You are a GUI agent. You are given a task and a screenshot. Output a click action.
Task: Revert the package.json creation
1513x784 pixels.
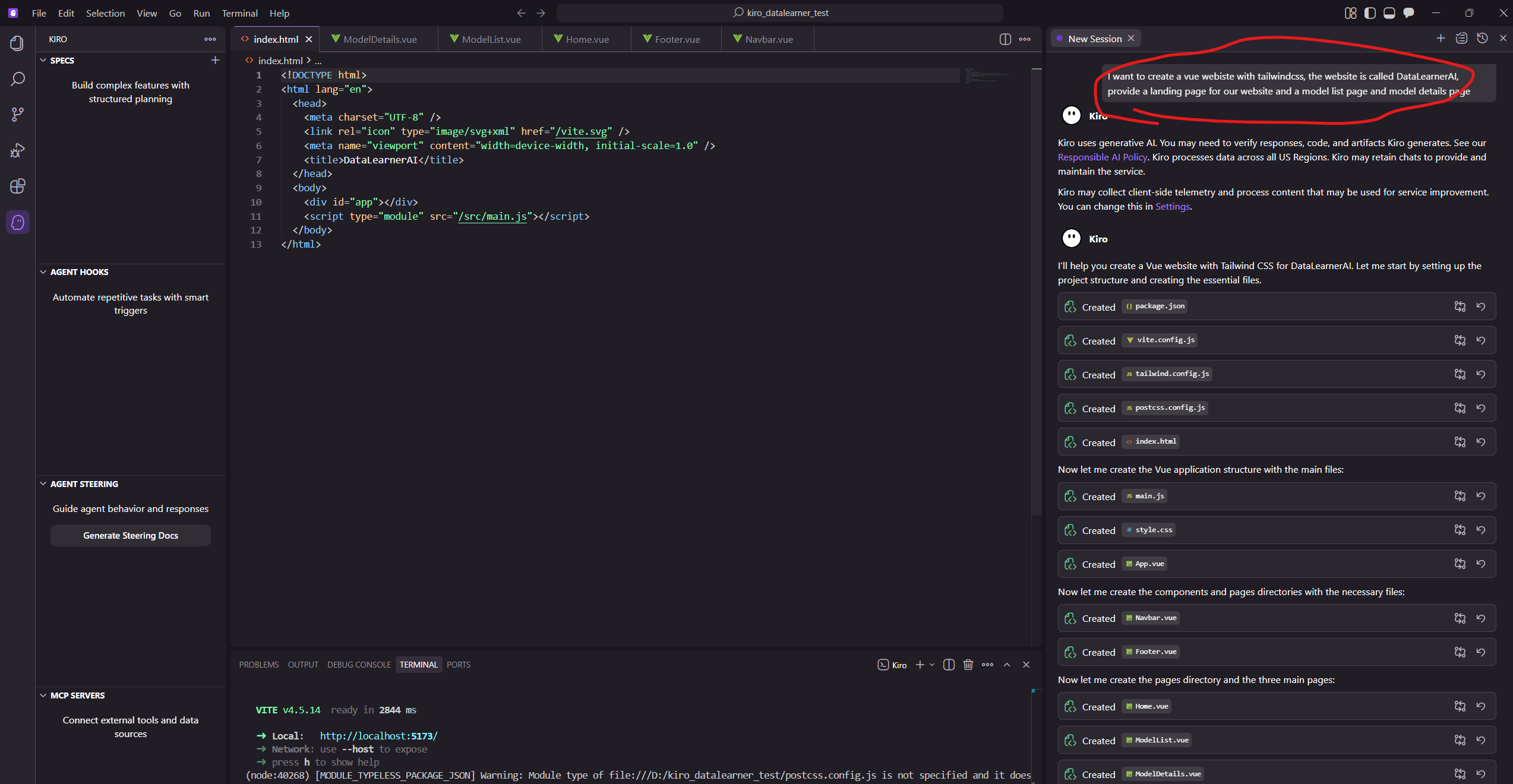pyautogui.click(x=1481, y=306)
